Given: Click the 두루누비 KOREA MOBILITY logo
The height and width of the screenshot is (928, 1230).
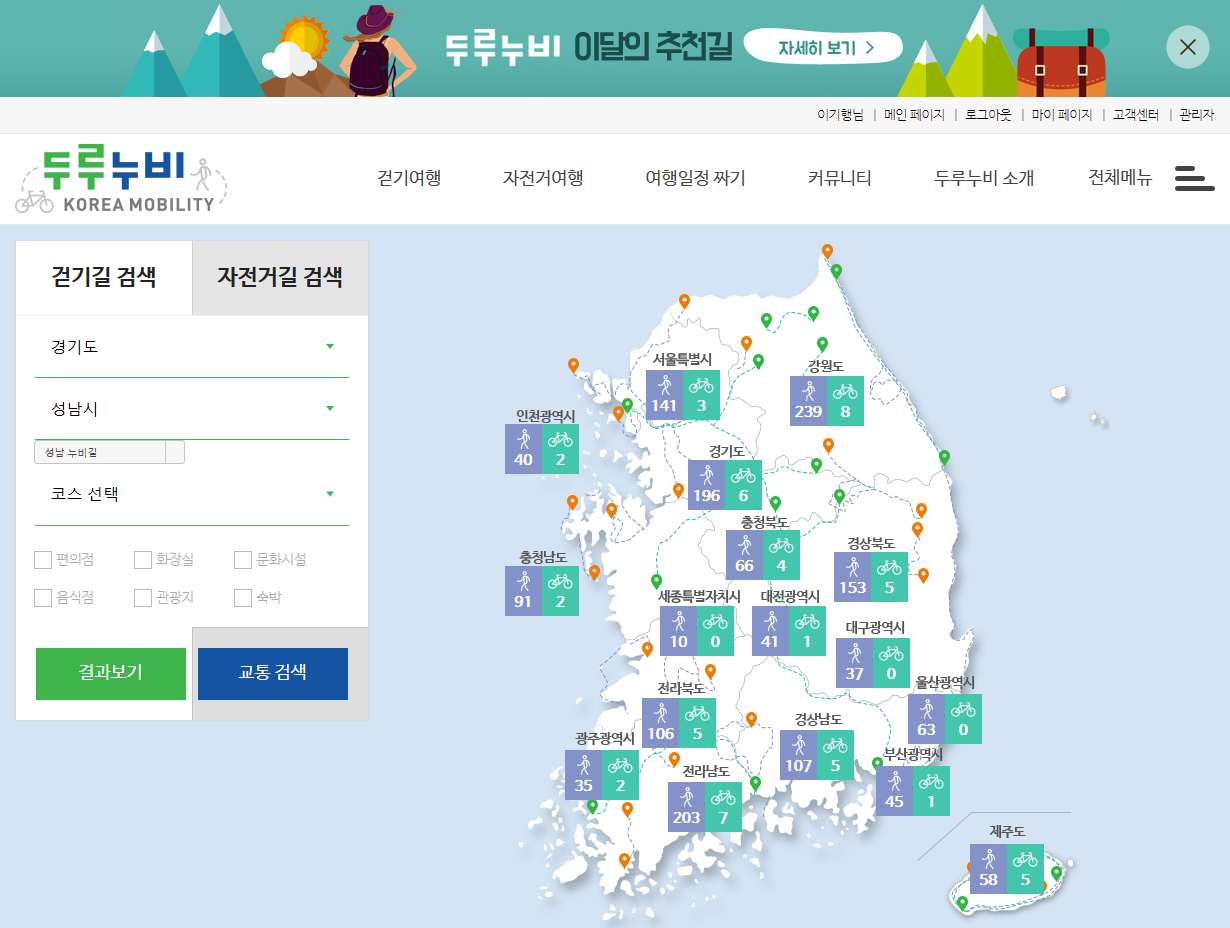Looking at the screenshot, I should [122, 177].
